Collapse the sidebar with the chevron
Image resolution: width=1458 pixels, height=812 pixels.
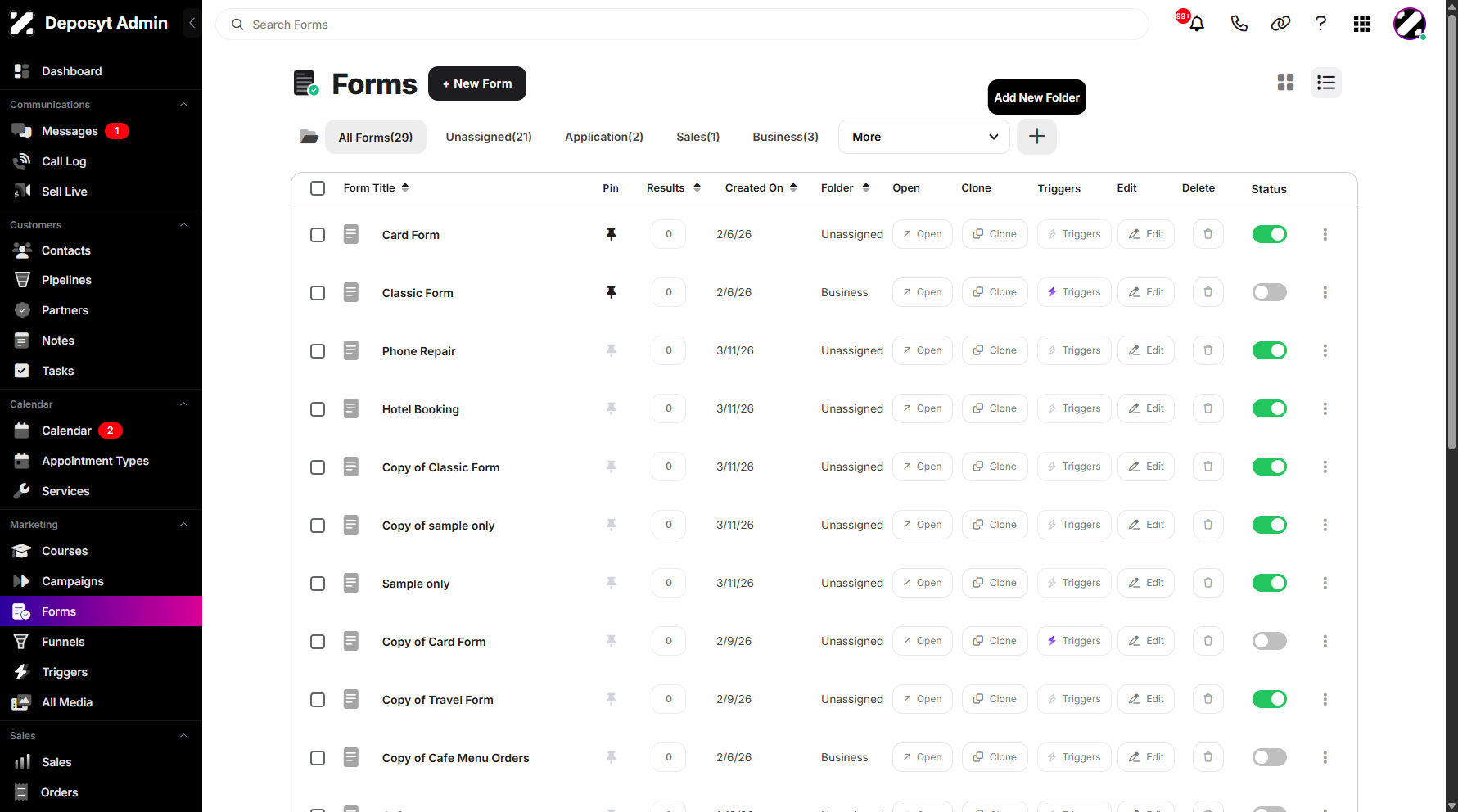tap(192, 23)
